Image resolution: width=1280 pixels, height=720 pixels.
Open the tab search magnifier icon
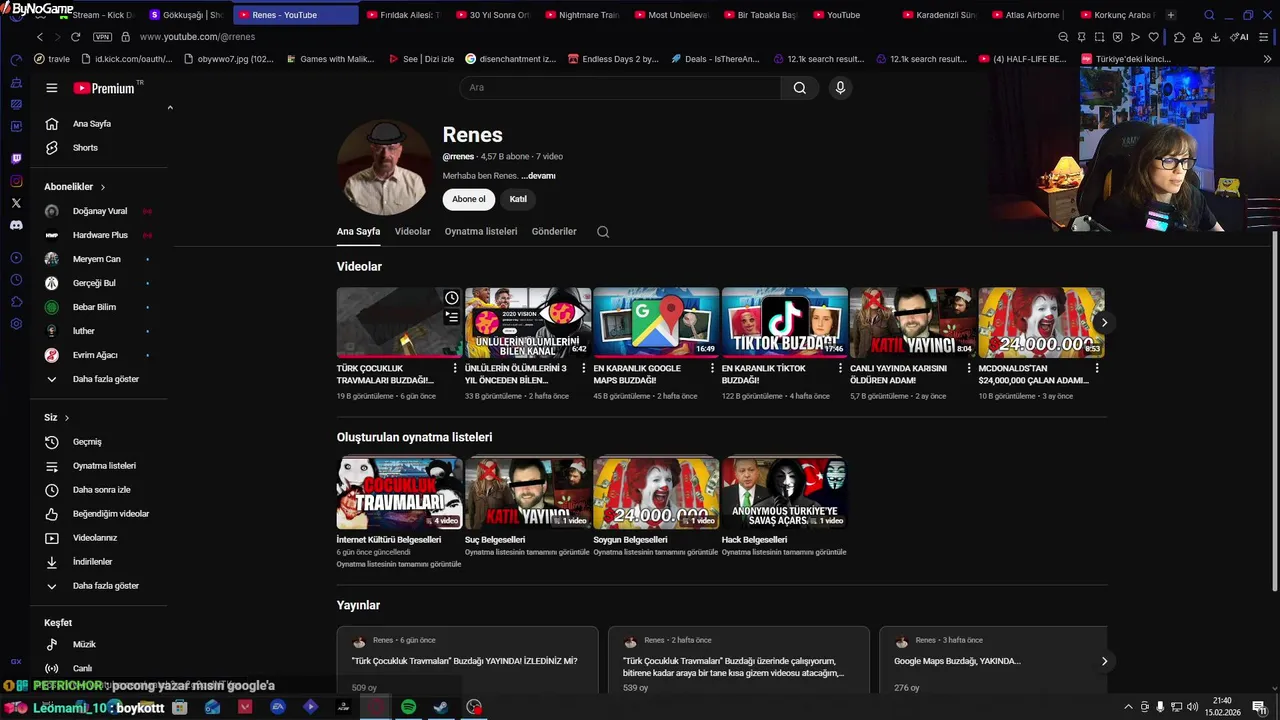tap(1209, 15)
